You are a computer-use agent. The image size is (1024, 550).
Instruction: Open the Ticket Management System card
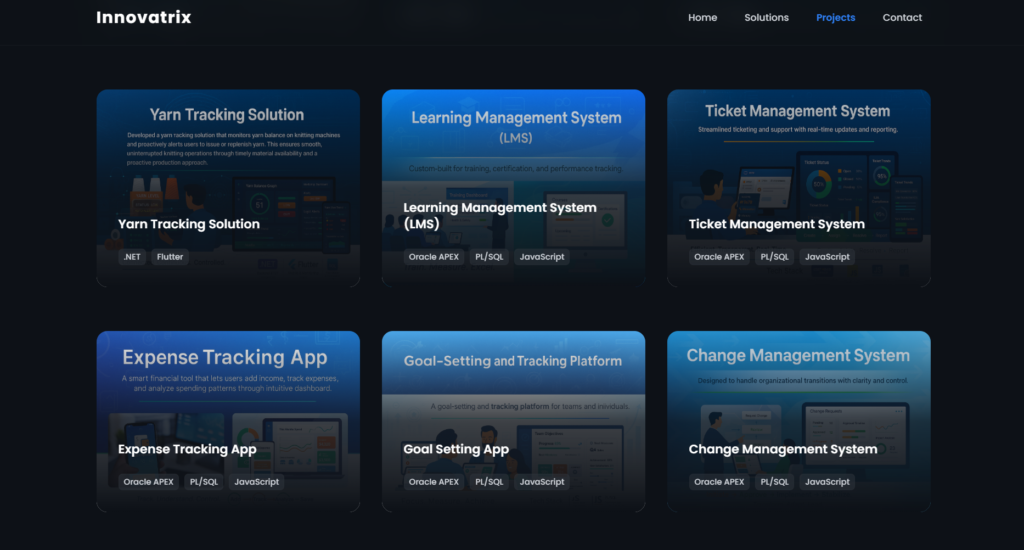coord(799,188)
